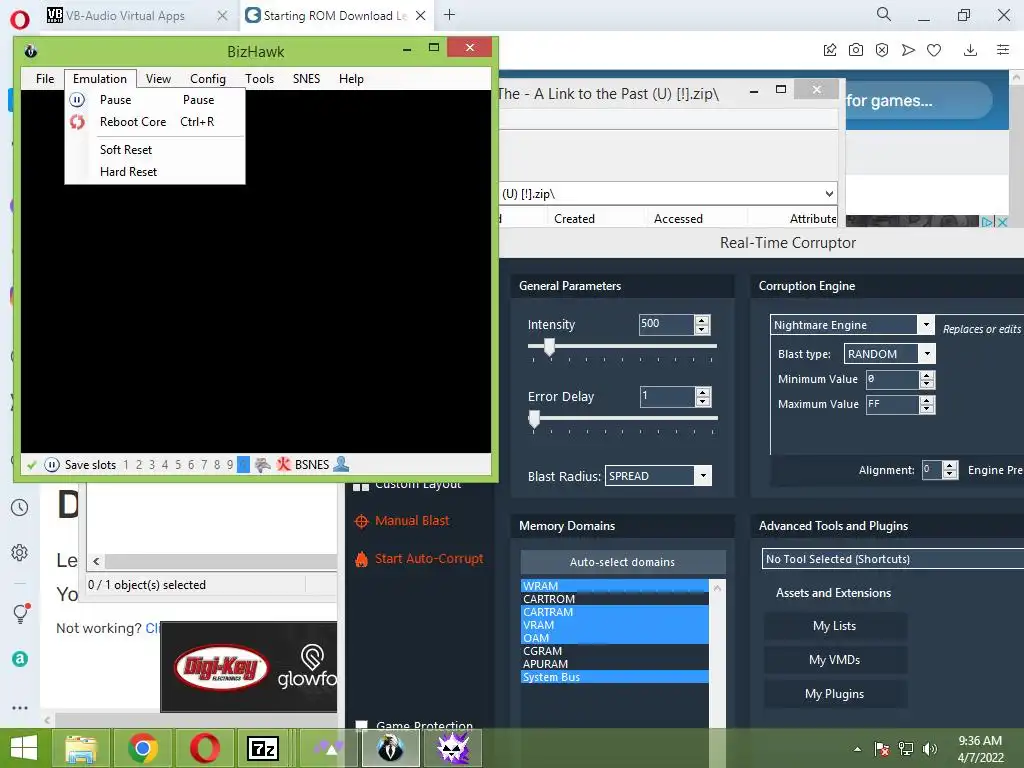Screen dimensions: 1024x768
Task: Select Soft Reset in Emulation menu
Action: coord(155,150)
